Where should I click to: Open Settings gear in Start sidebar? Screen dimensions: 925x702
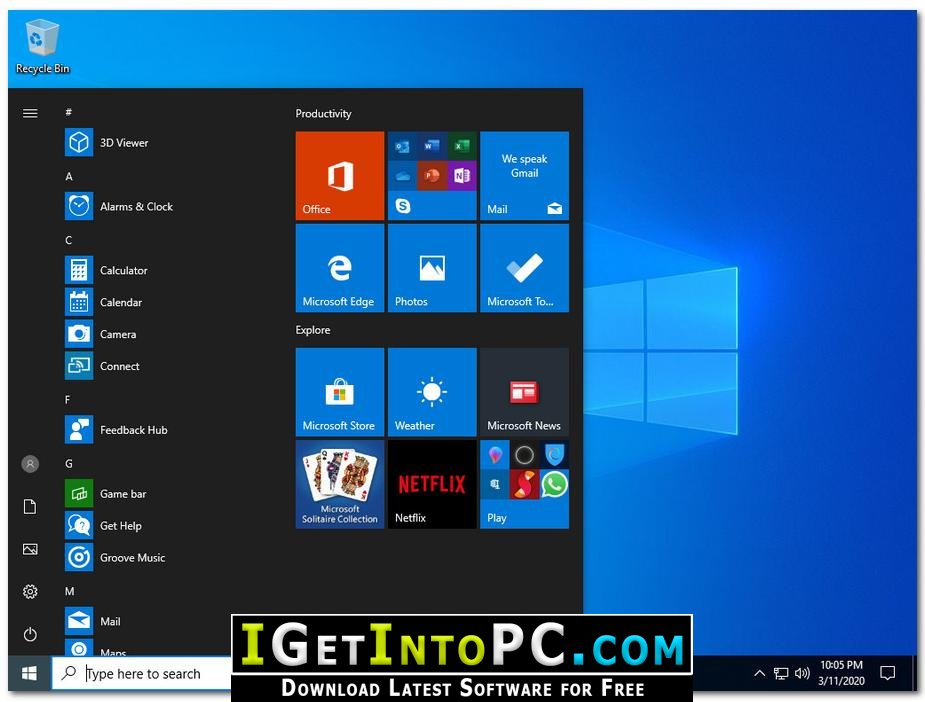tap(30, 592)
